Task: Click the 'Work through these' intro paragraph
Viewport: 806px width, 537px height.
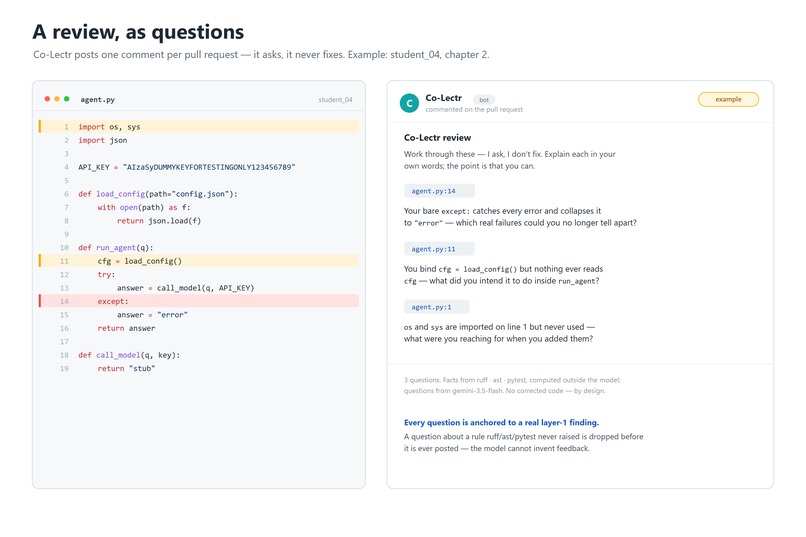Action: [x=509, y=160]
